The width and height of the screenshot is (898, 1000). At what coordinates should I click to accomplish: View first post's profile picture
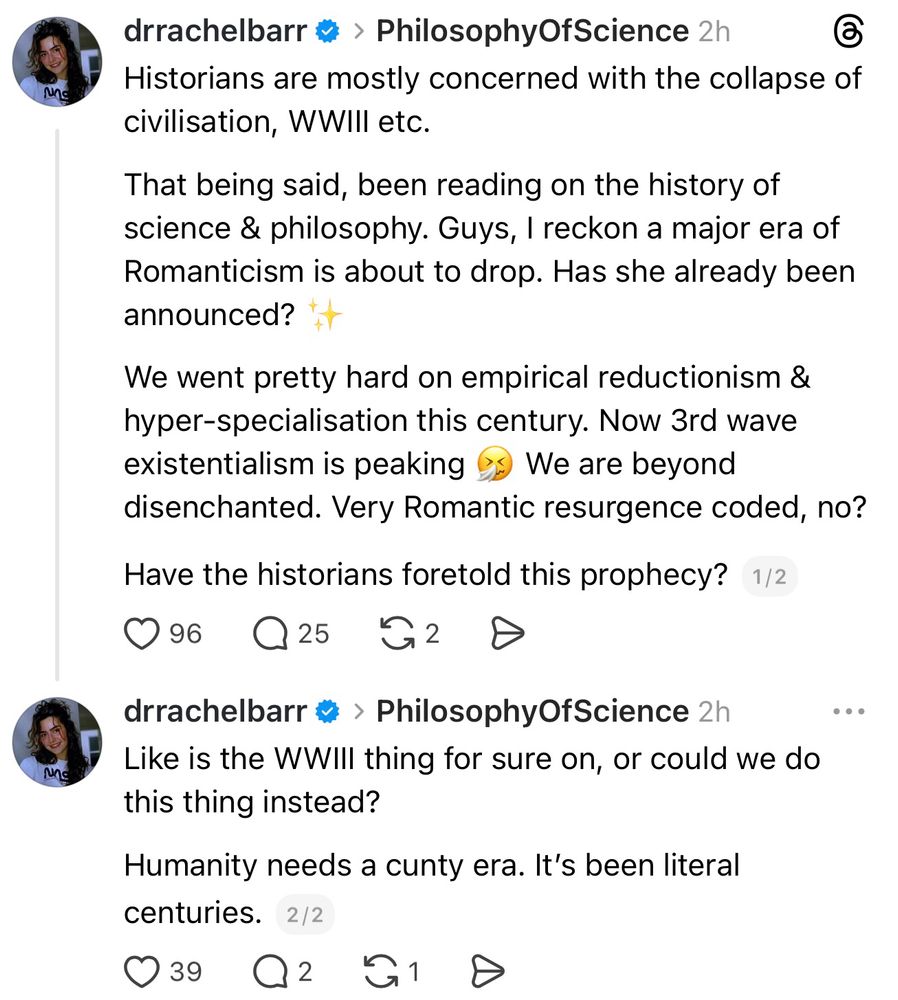pyautogui.click(x=57, y=62)
